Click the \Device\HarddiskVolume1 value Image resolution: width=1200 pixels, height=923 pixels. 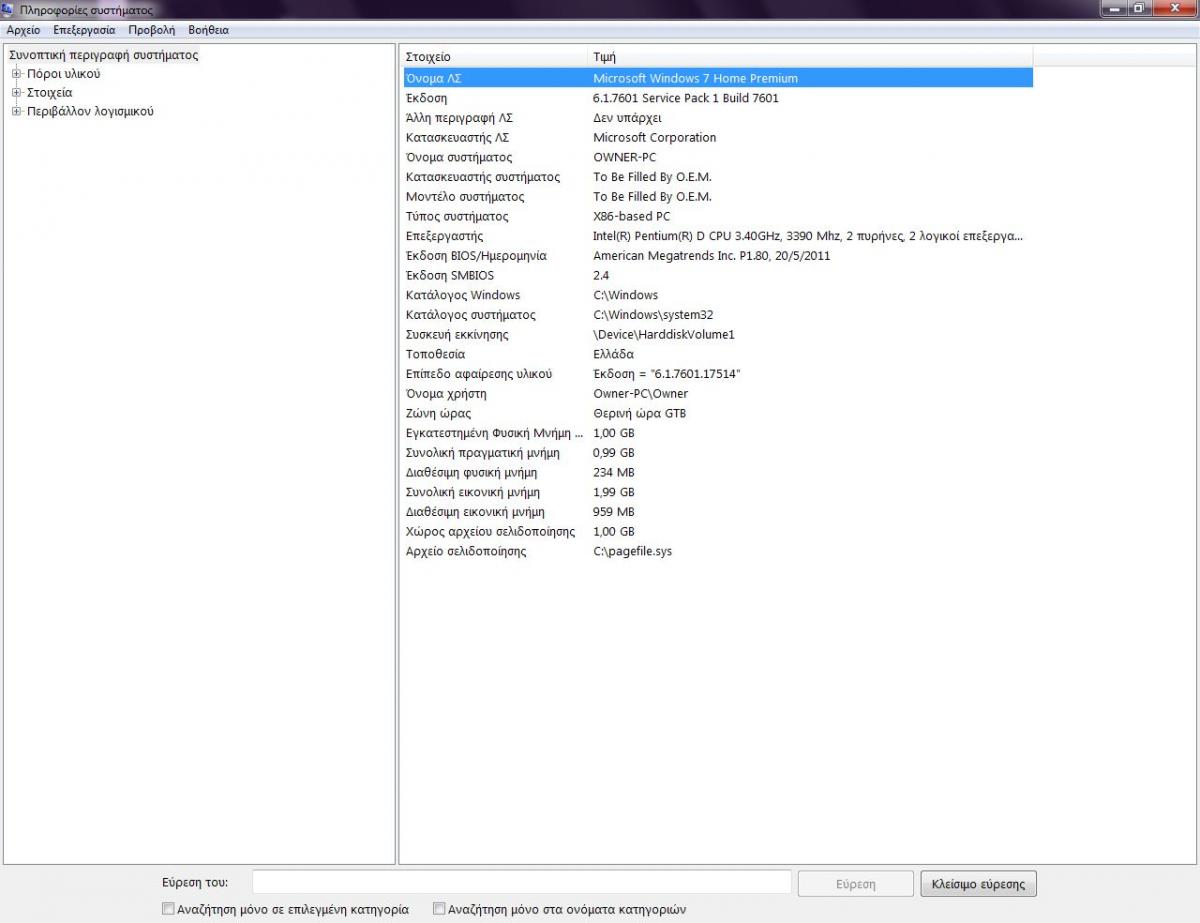click(x=664, y=334)
